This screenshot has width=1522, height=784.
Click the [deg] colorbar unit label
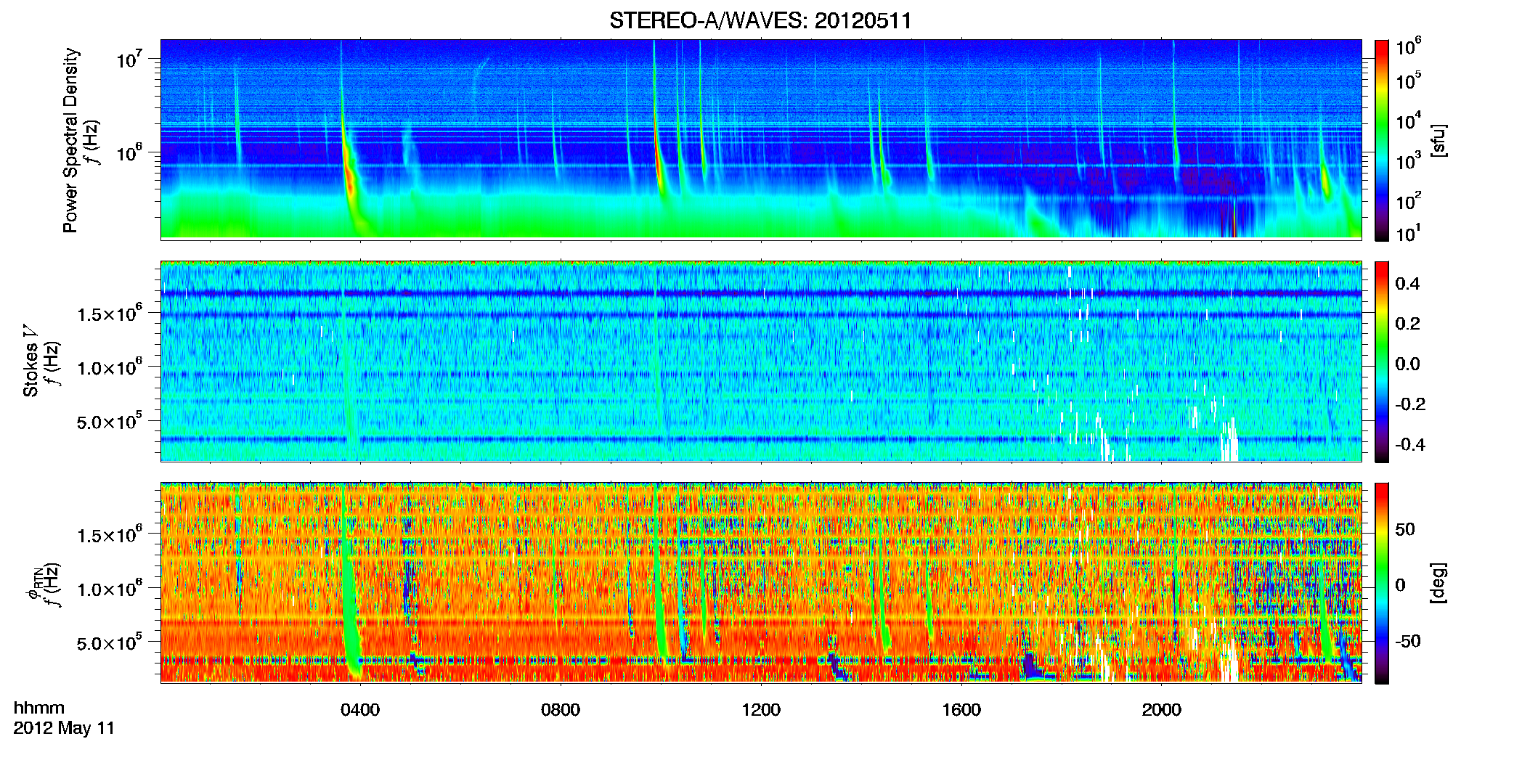click(1438, 583)
